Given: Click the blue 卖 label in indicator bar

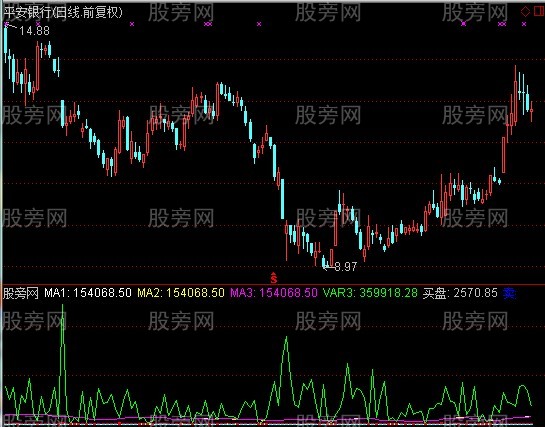Looking at the screenshot, I should coord(509,293).
